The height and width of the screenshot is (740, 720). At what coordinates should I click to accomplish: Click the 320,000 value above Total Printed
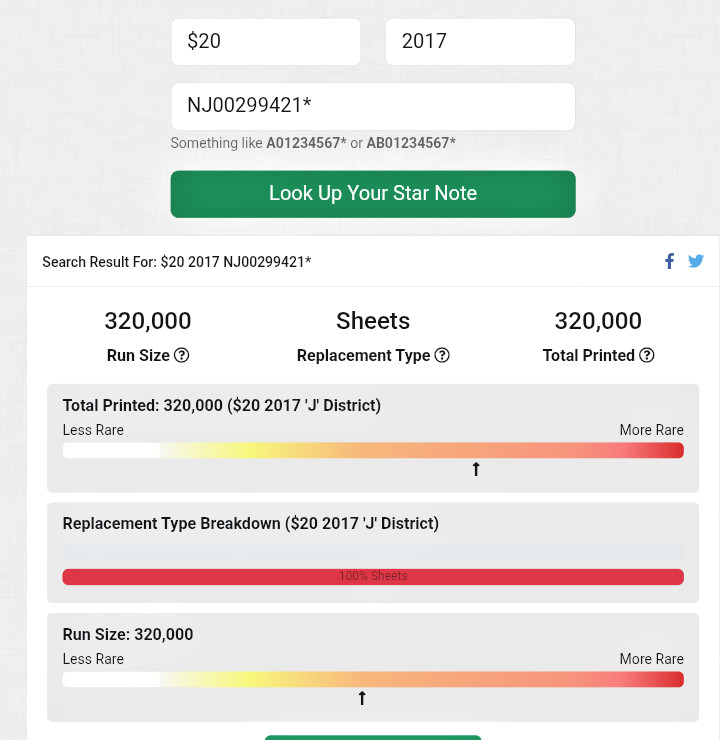598,321
